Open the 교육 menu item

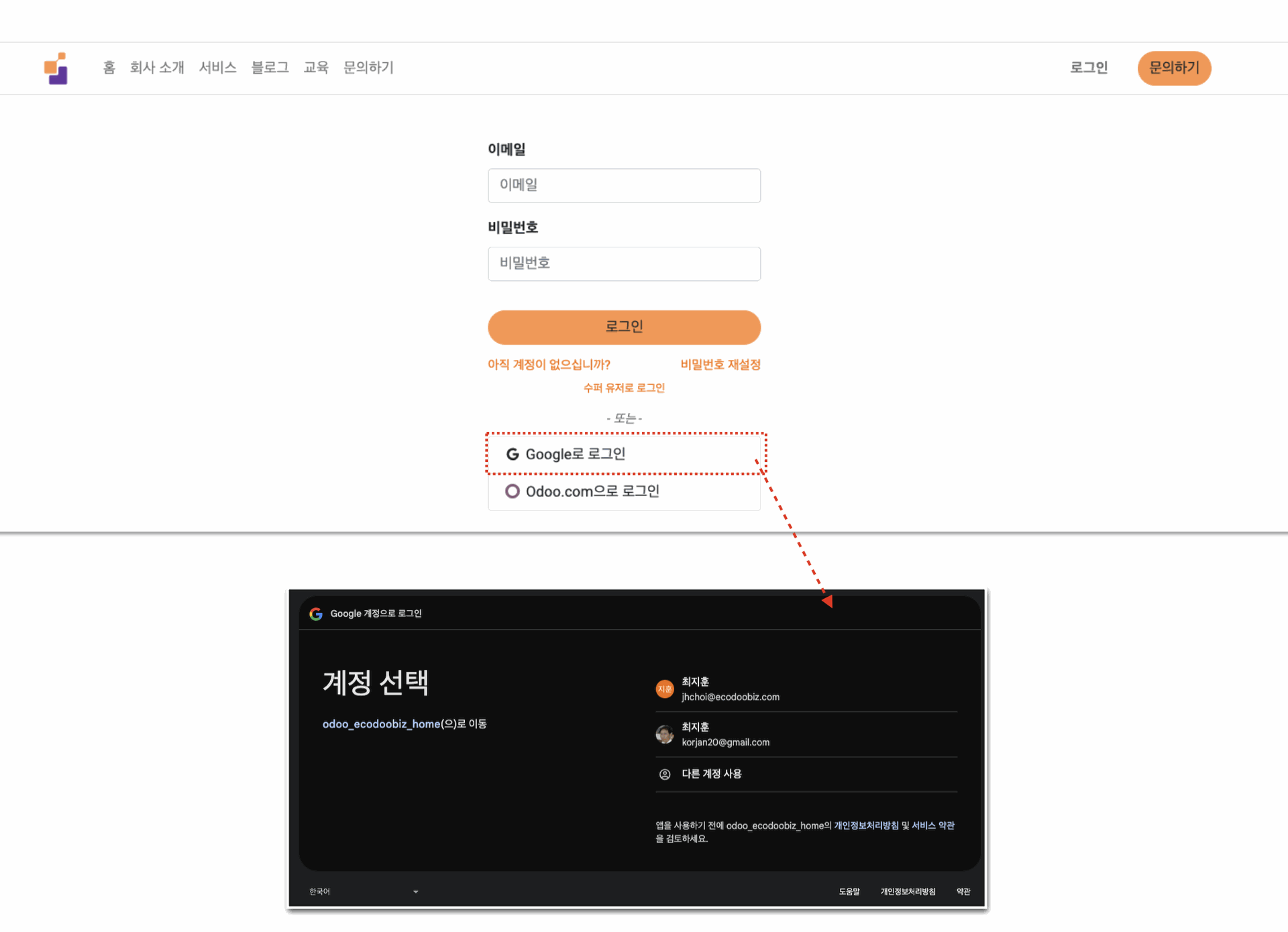pyautogui.click(x=316, y=68)
